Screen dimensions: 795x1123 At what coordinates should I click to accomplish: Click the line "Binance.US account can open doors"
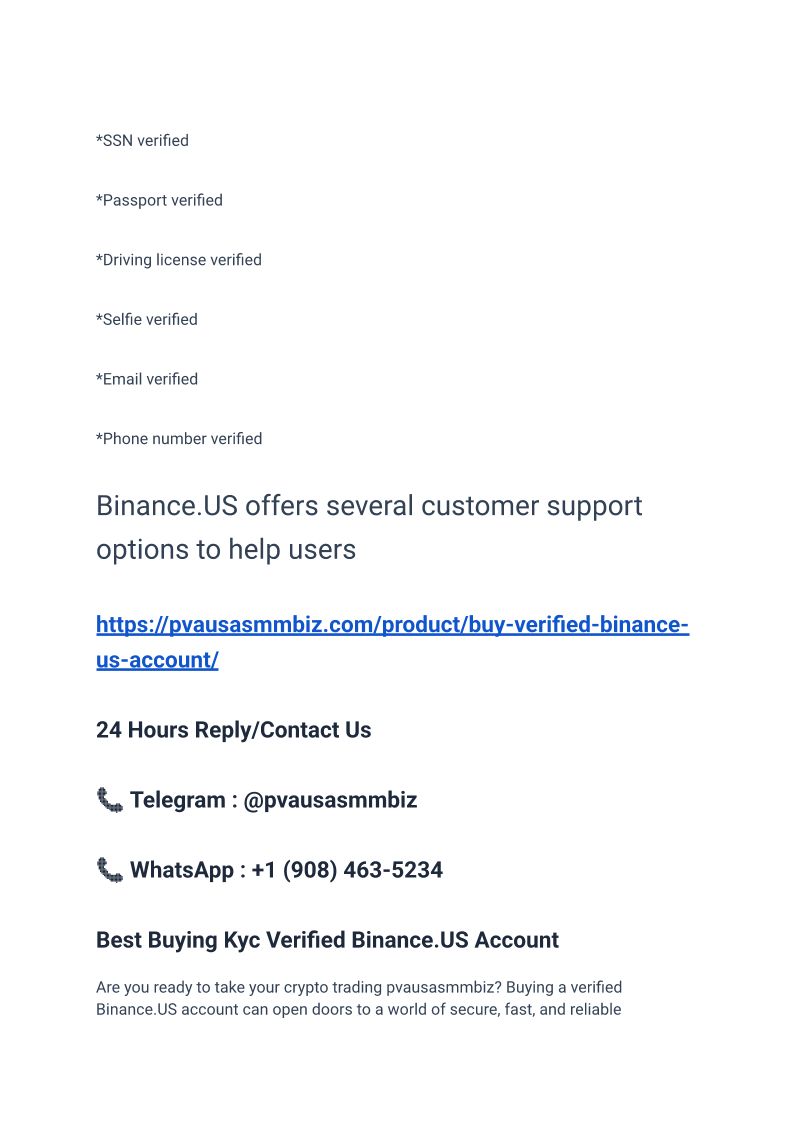pyautogui.click(x=358, y=1009)
